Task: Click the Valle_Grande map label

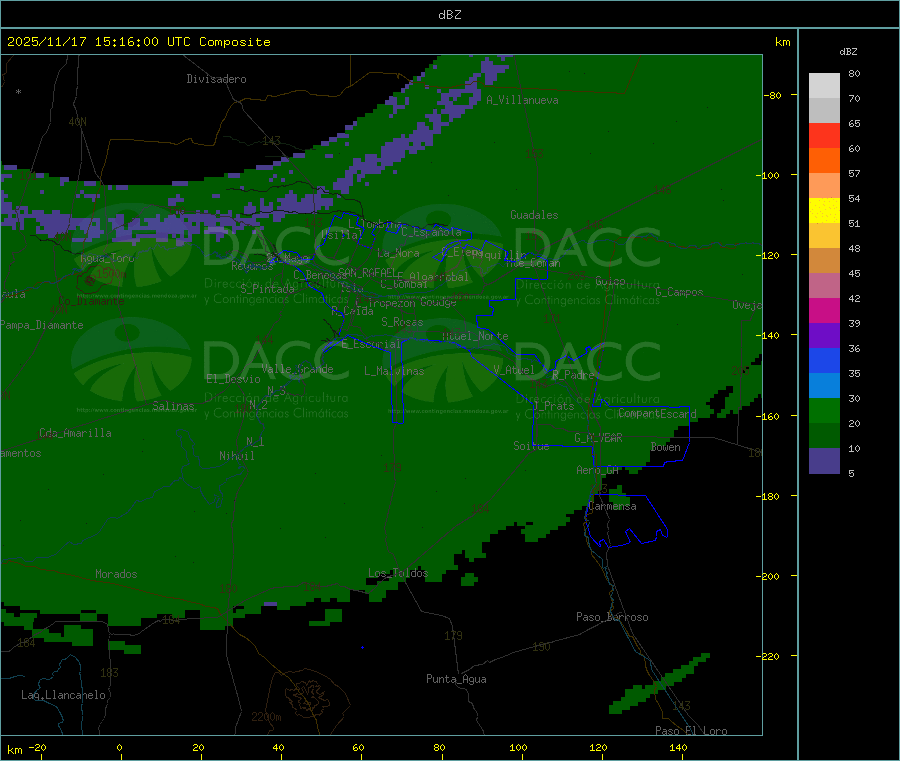Action: point(297,369)
